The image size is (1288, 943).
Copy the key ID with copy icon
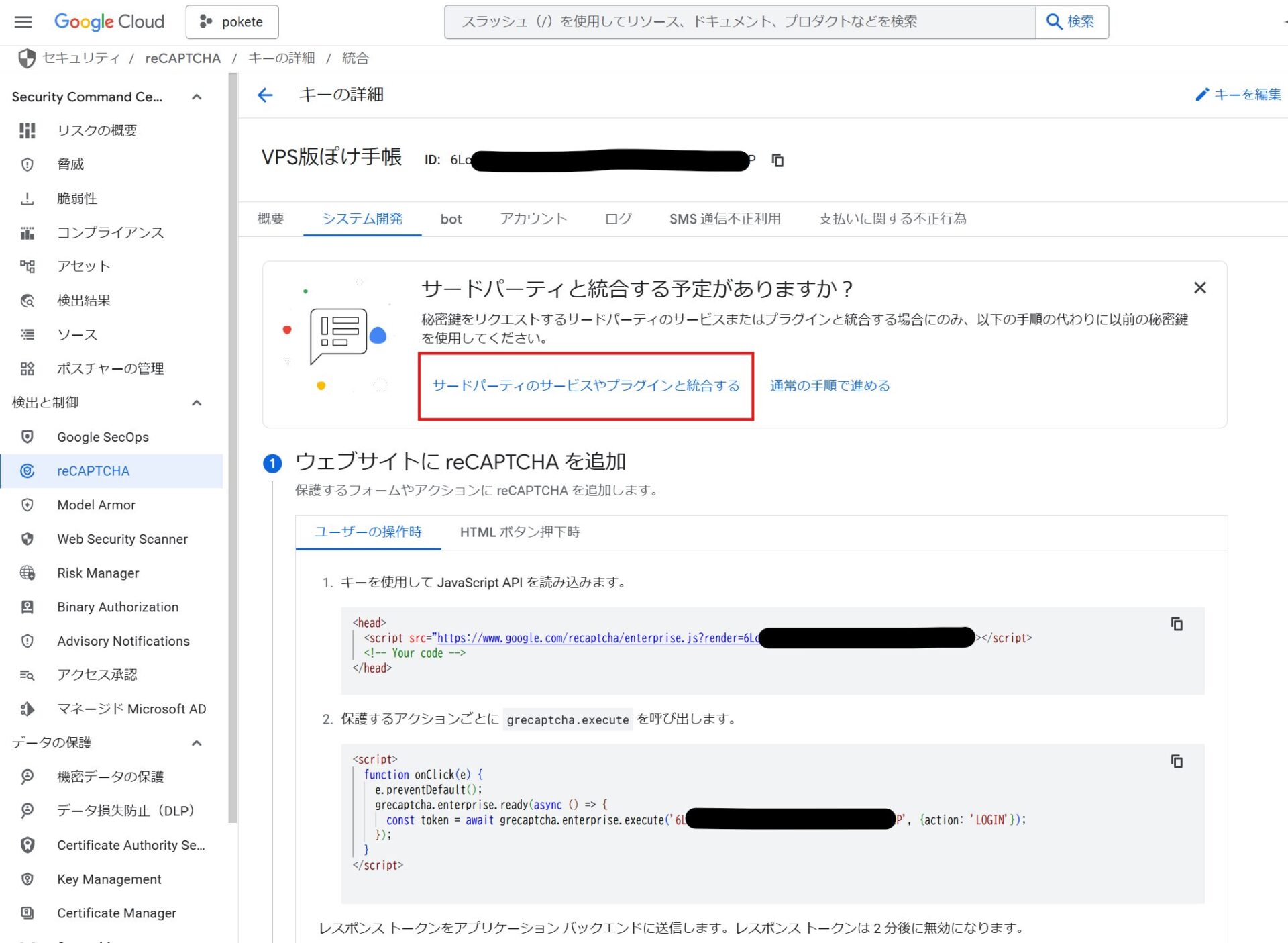777,160
